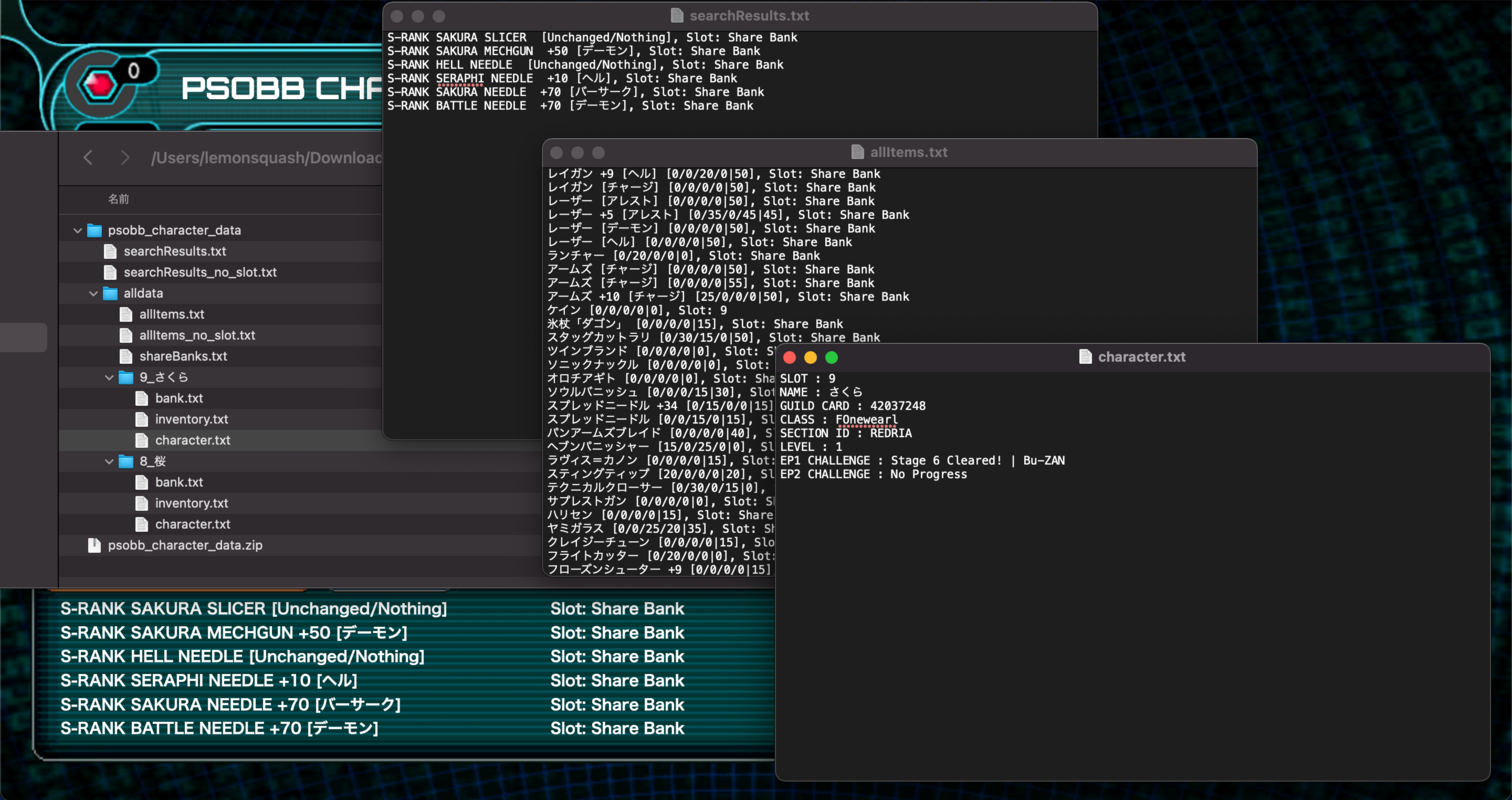Screen dimensions: 1512x800
Task: Go back in the Finder window
Action: (88, 158)
